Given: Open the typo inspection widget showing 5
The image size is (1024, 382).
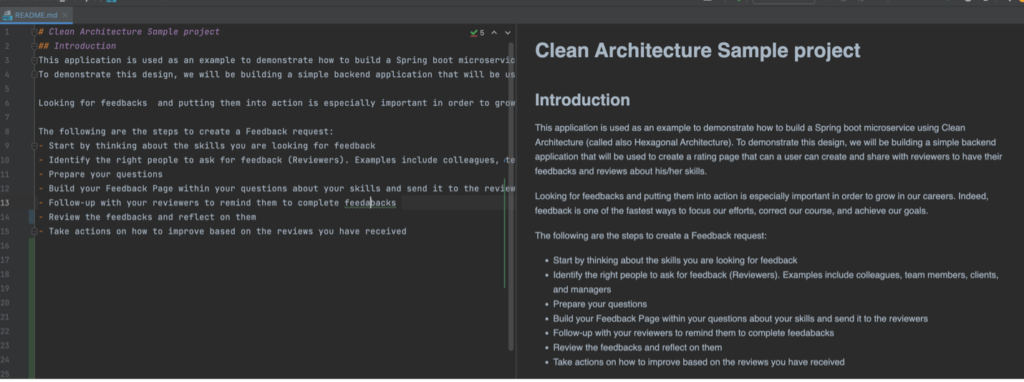Looking at the screenshot, I should 477,32.
